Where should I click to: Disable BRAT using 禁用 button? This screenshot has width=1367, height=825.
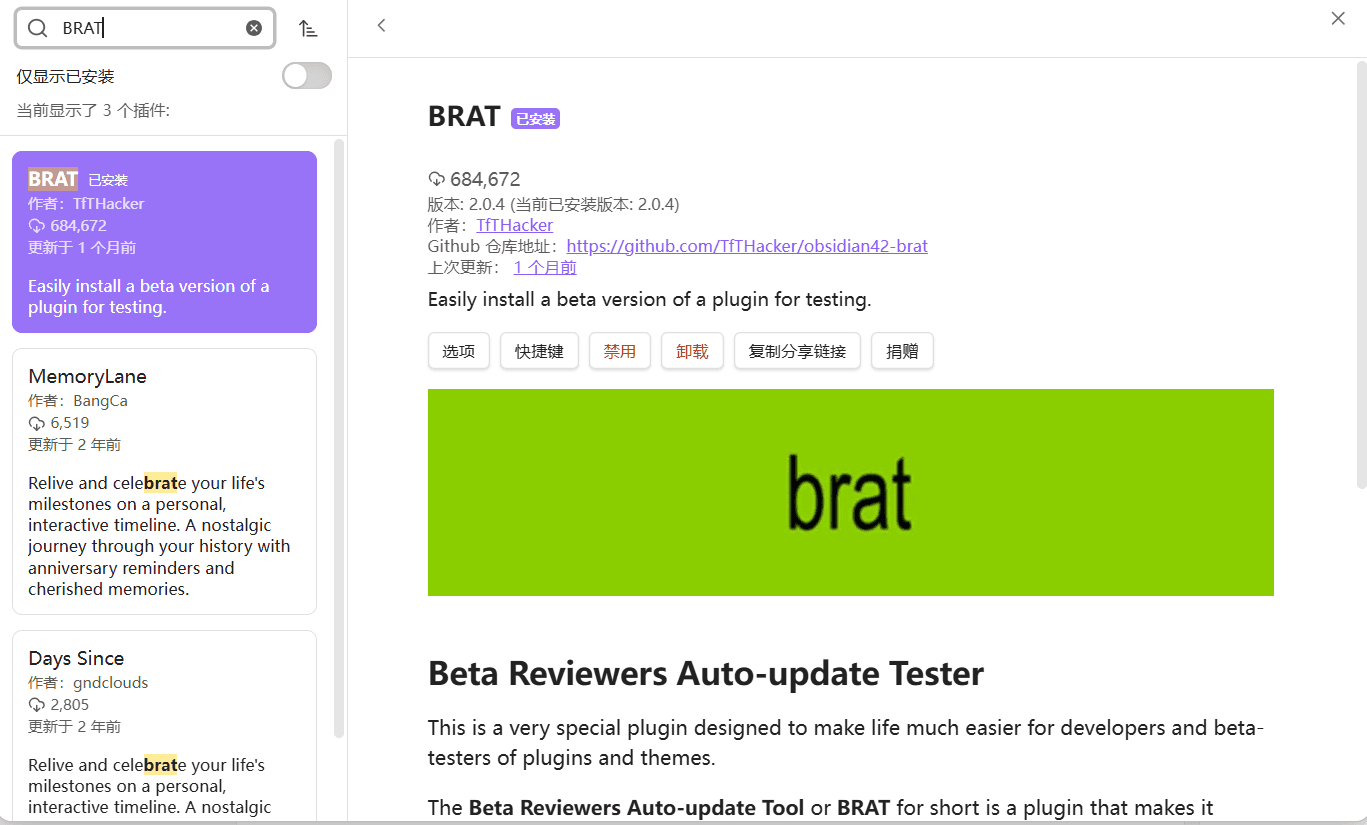(620, 351)
